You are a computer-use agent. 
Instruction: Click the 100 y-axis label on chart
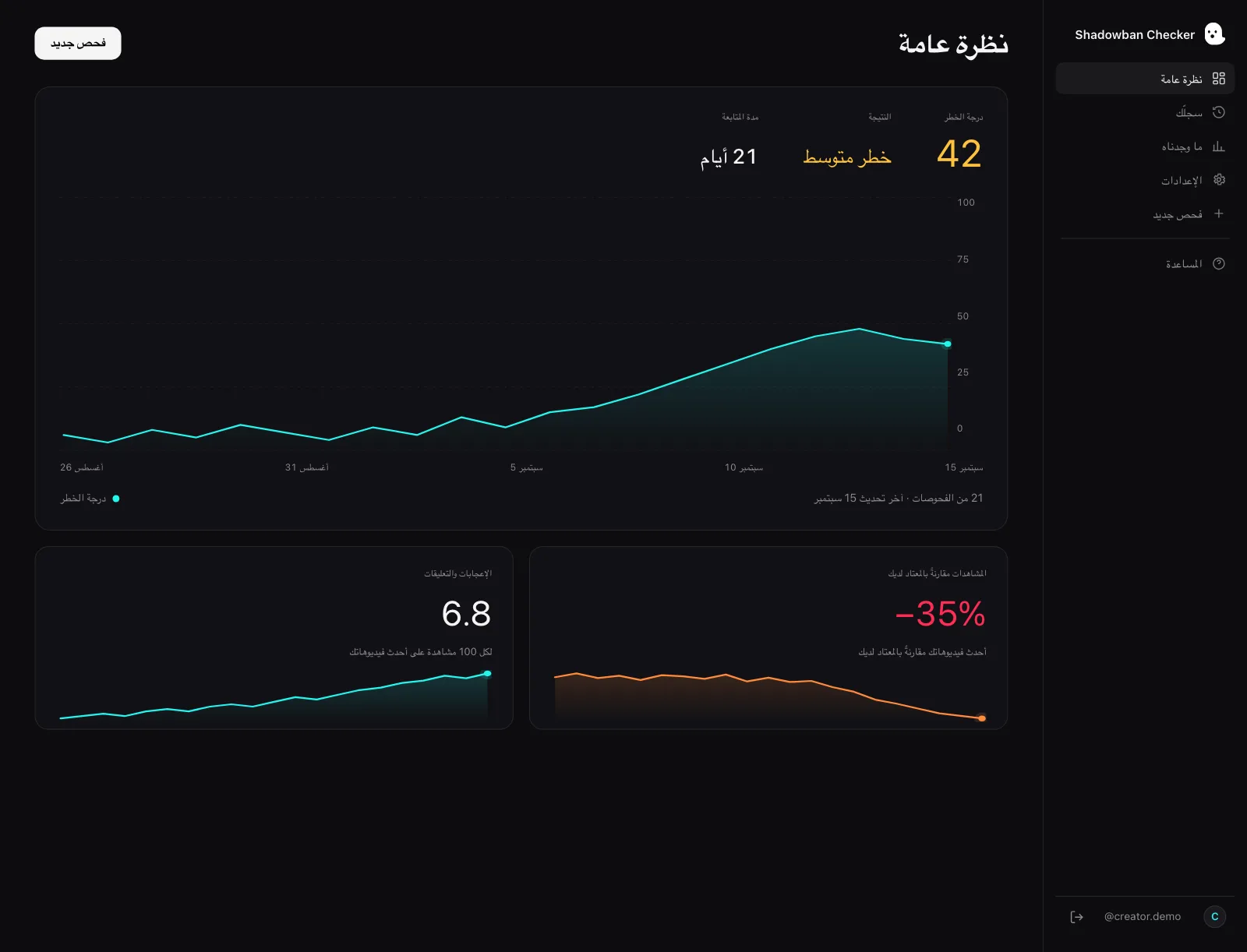966,203
